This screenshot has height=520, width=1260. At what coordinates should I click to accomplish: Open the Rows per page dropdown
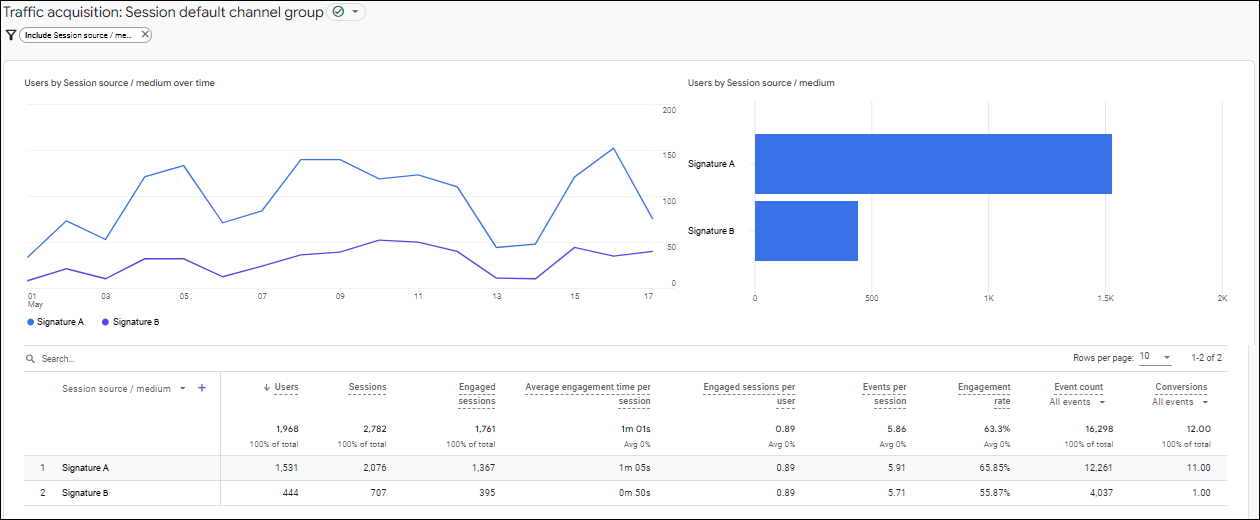[x=1155, y=357]
